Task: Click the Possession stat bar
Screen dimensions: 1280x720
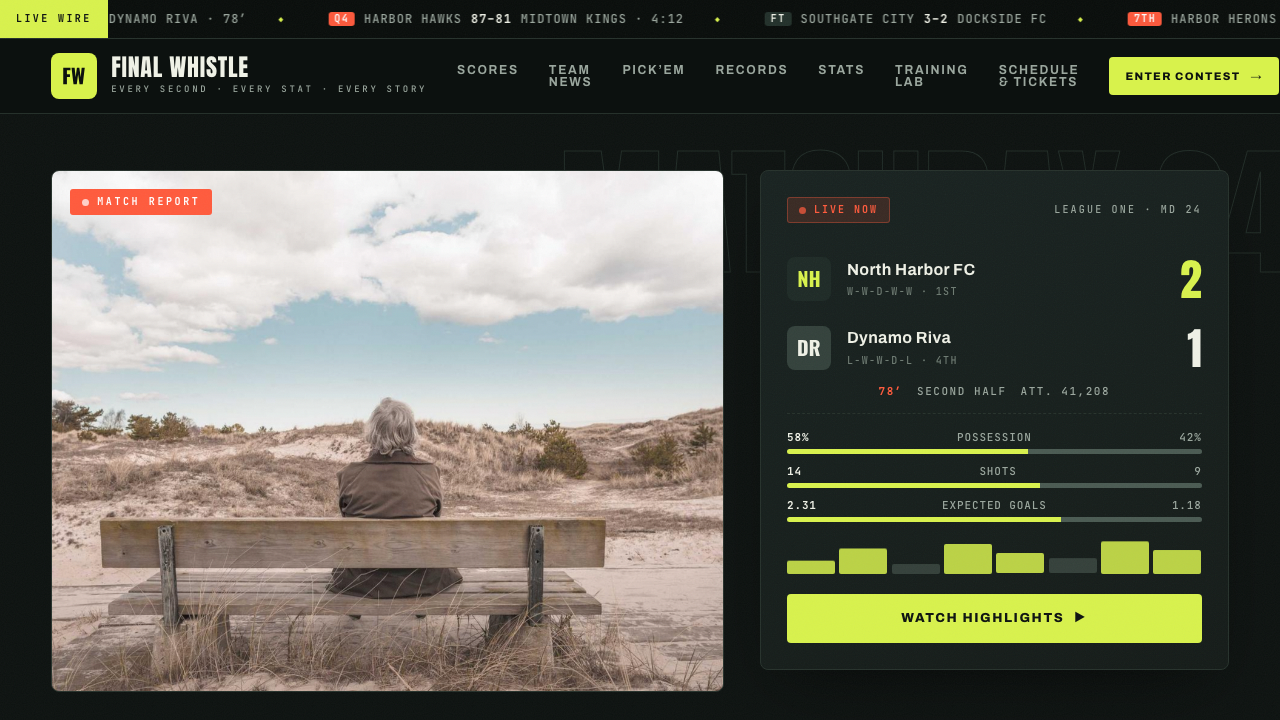Action: [x=994, y=452]
